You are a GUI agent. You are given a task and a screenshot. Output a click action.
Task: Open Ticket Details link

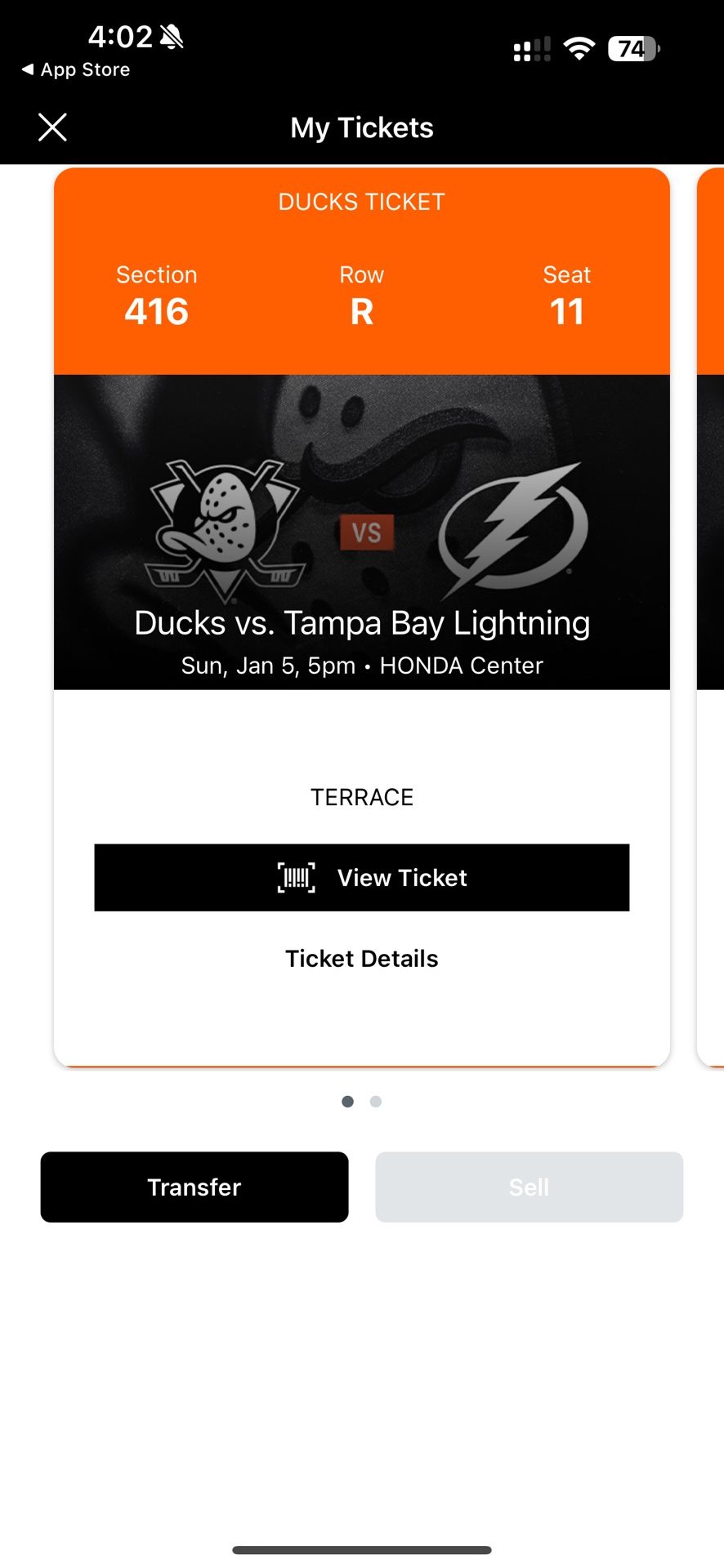coord(361,959)
